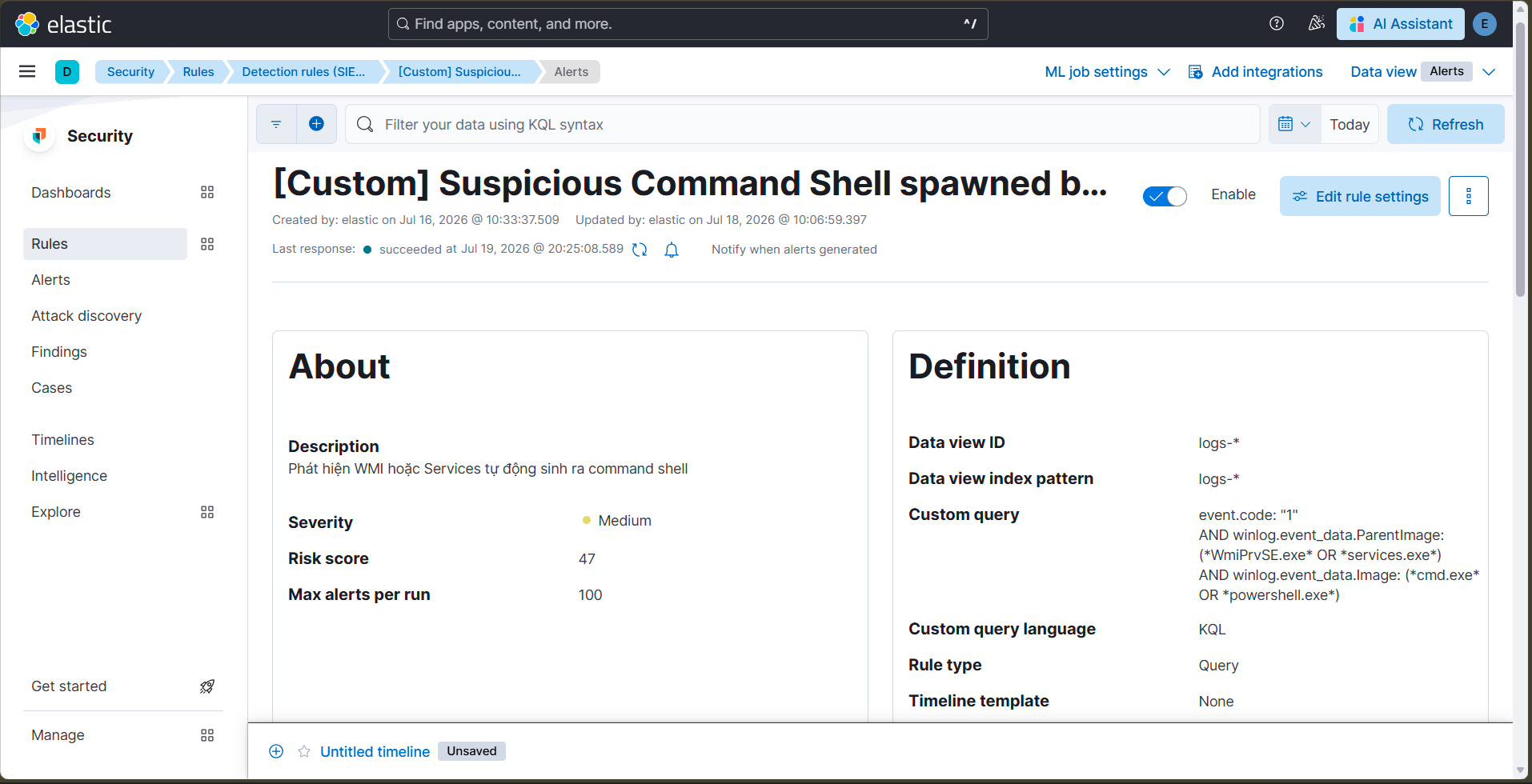Click Edit rule settings
Screen dimensions: 1532x784
click(1360, 196)
